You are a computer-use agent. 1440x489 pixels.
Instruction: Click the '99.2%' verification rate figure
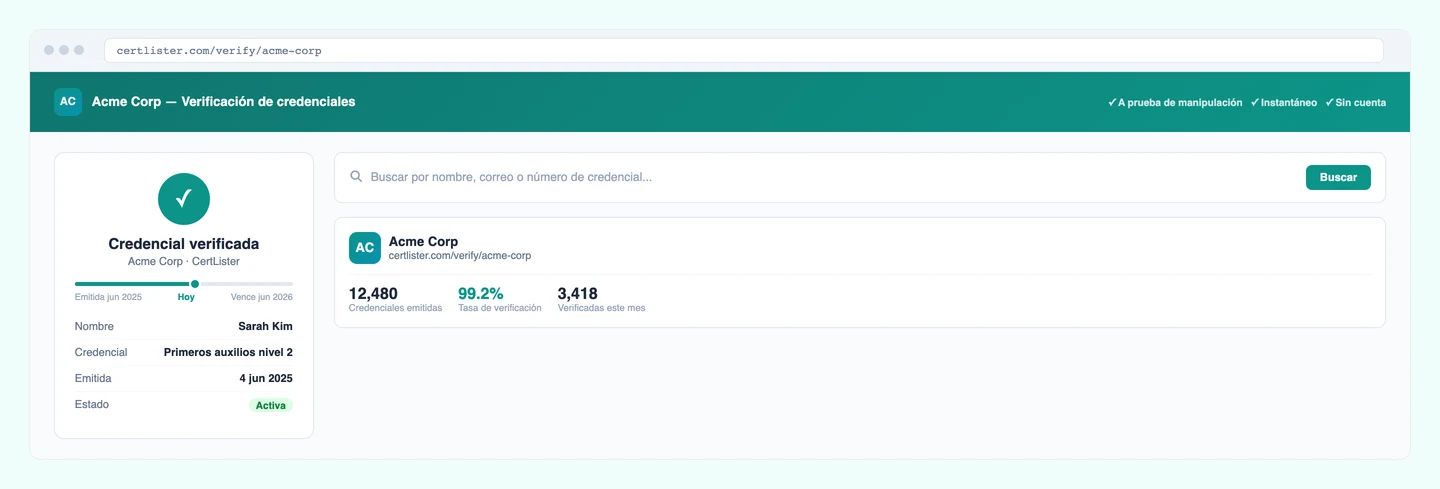pyautogui.click(x=480, y=293)
